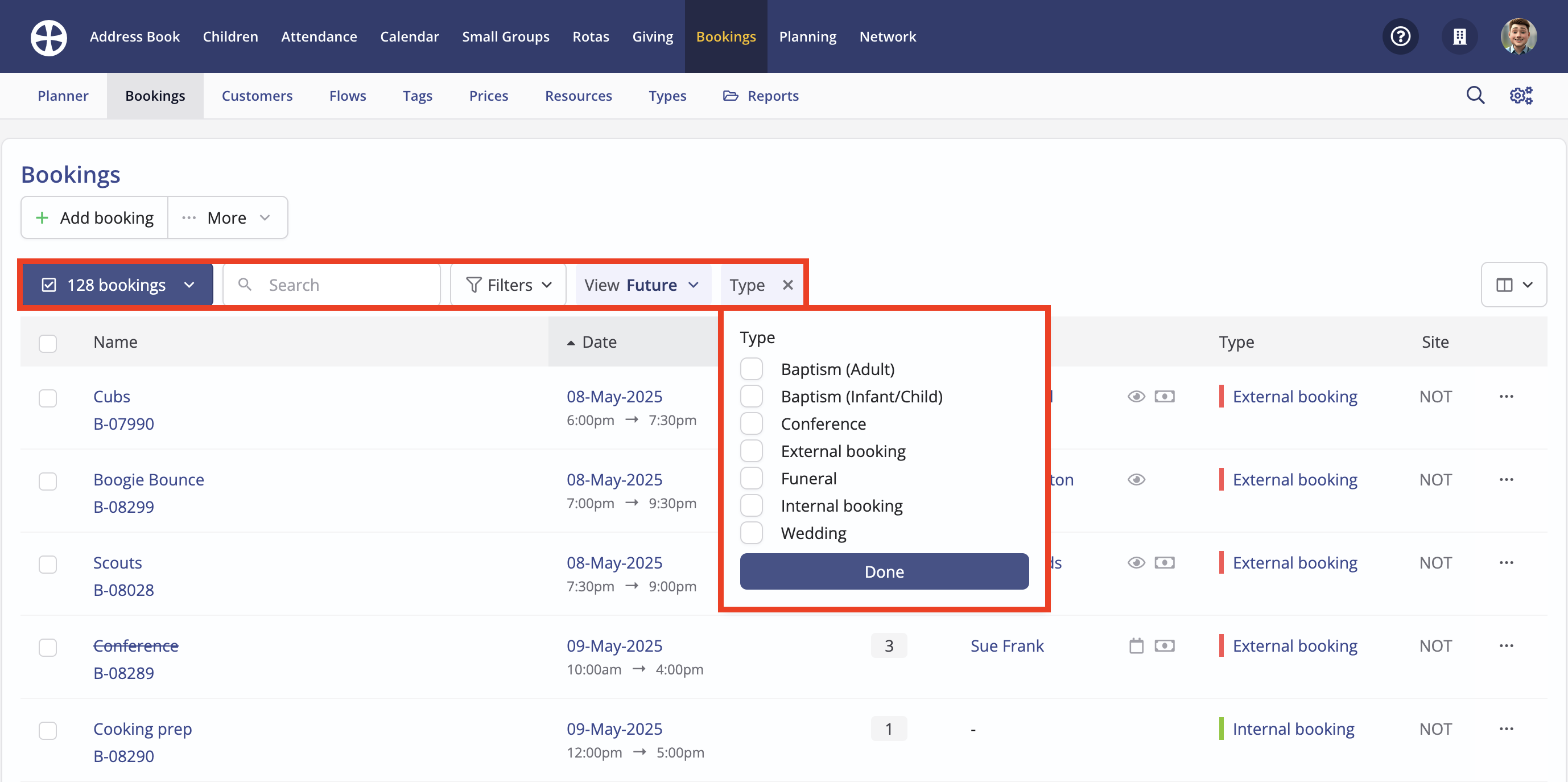The height and width of the screenshot is (782, 1568).
Task: Click the payment icon in Scouts row
Action: click(1165, 563)
